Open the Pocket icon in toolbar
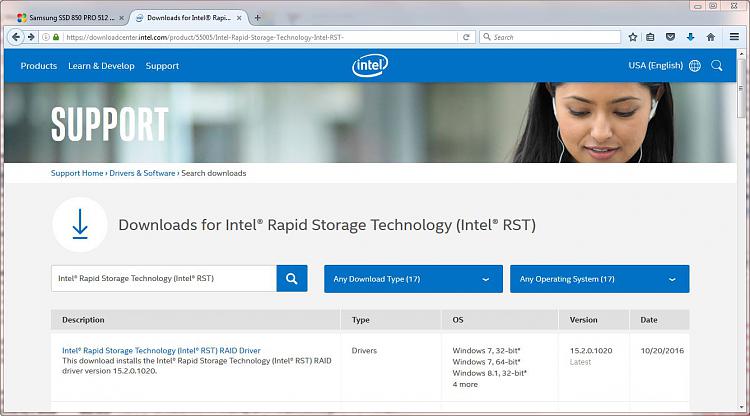Viewport: 750px width, 416px height. 670,37
